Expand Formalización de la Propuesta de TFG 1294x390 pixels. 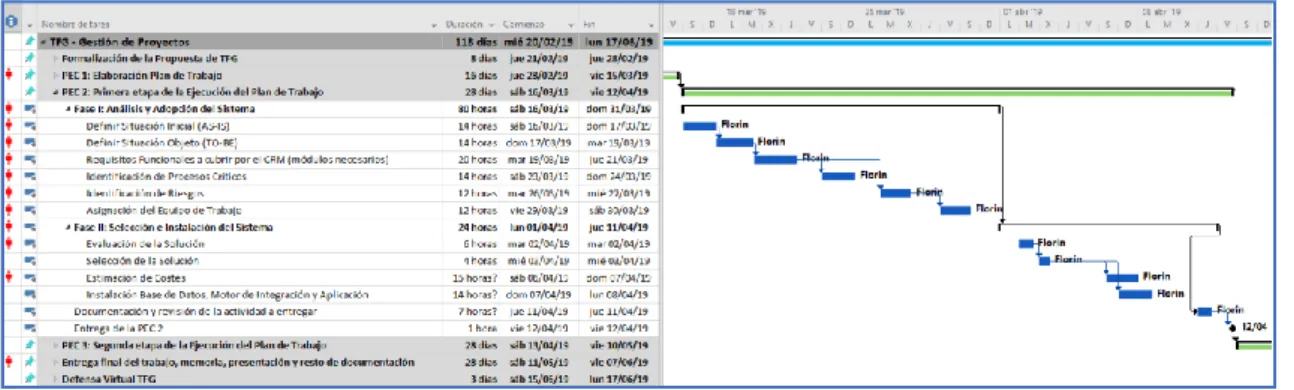click(56, 58)
